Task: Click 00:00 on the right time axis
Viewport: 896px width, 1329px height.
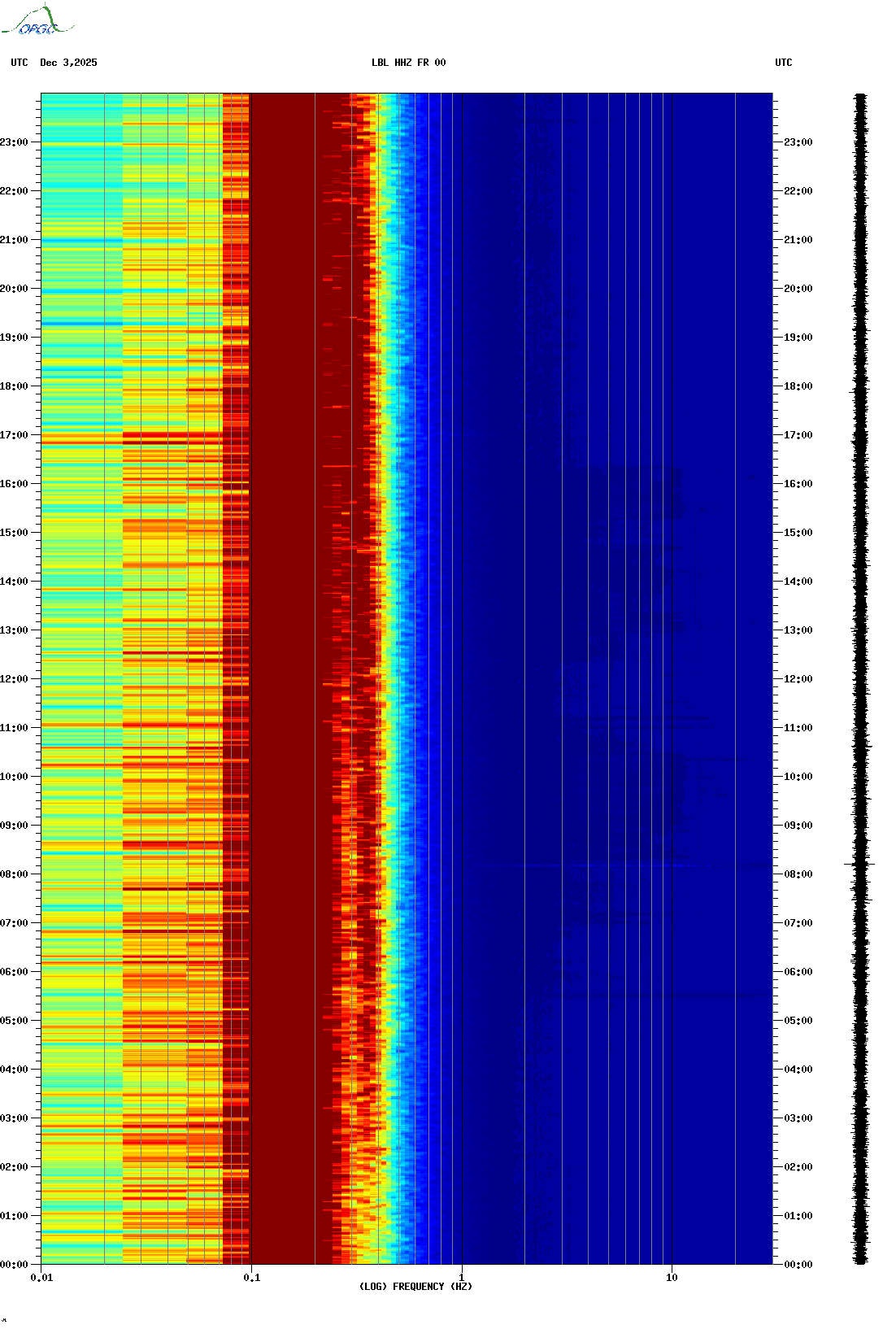Action: tap(798, 1265)
